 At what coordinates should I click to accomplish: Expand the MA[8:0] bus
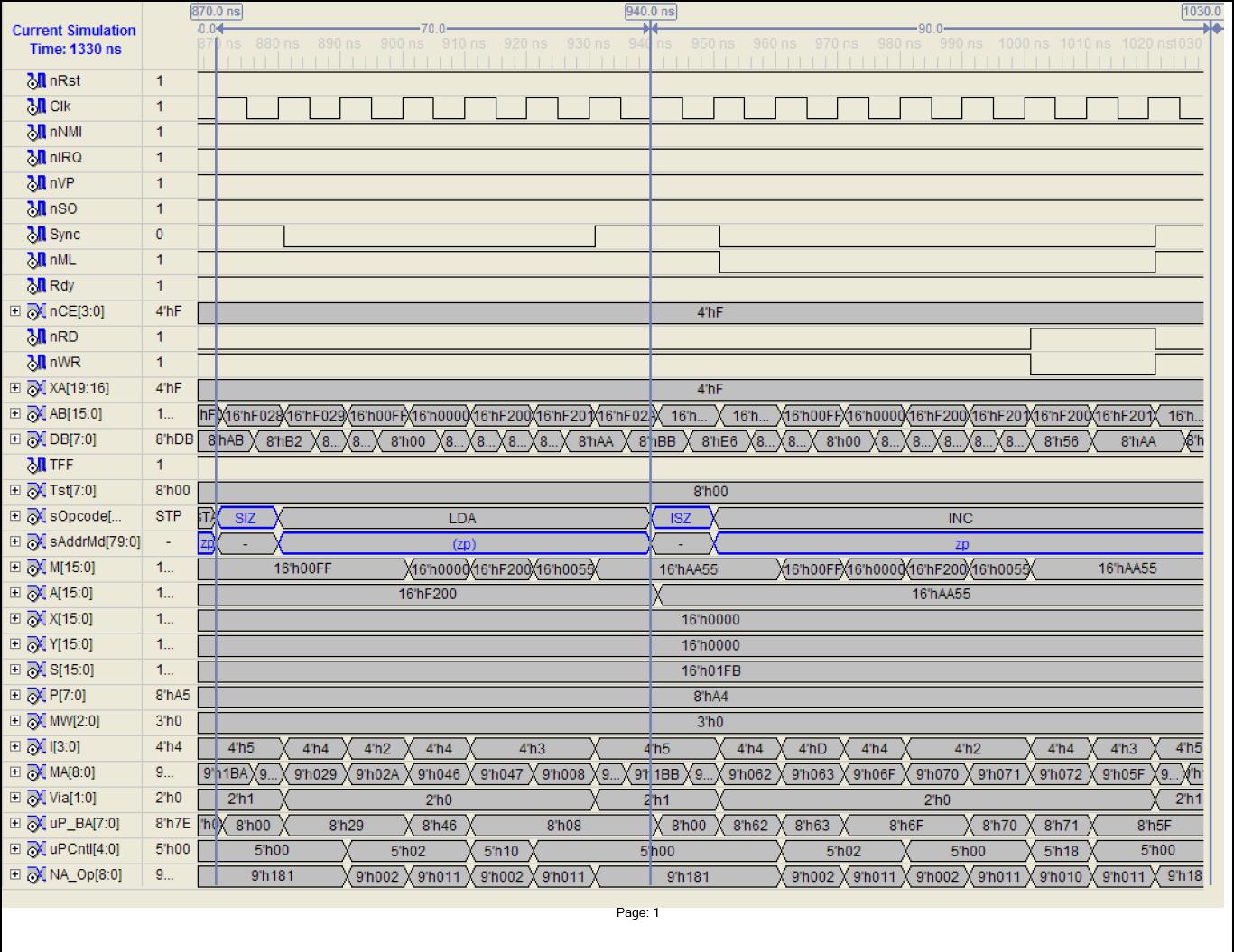point(14,772)
